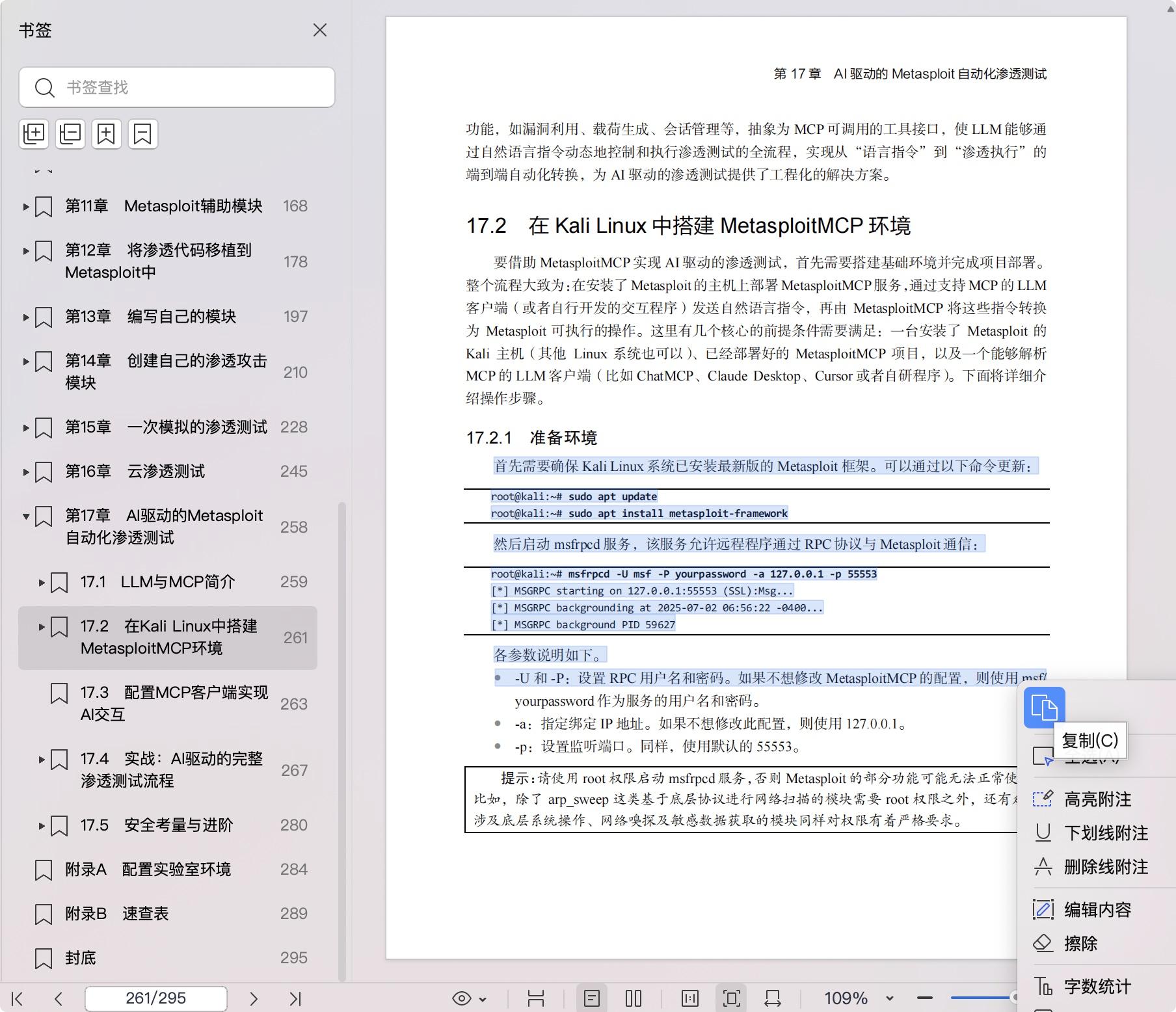This screenshot has width=1176, height=1012.
Task: Open bookmark 附录B 速查表
Action: click(116, 914)
